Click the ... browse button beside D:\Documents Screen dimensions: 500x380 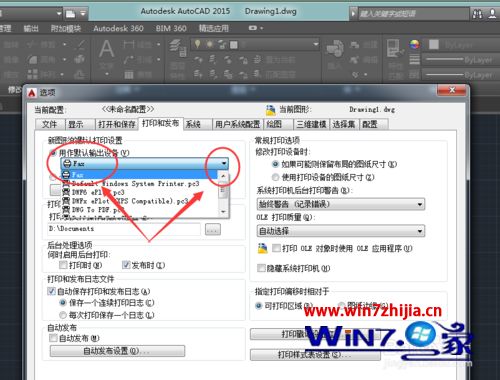pos(213,229)
